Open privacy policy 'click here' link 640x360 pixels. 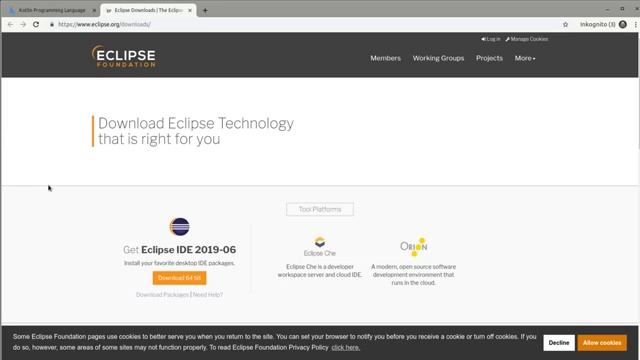point(345,348)
